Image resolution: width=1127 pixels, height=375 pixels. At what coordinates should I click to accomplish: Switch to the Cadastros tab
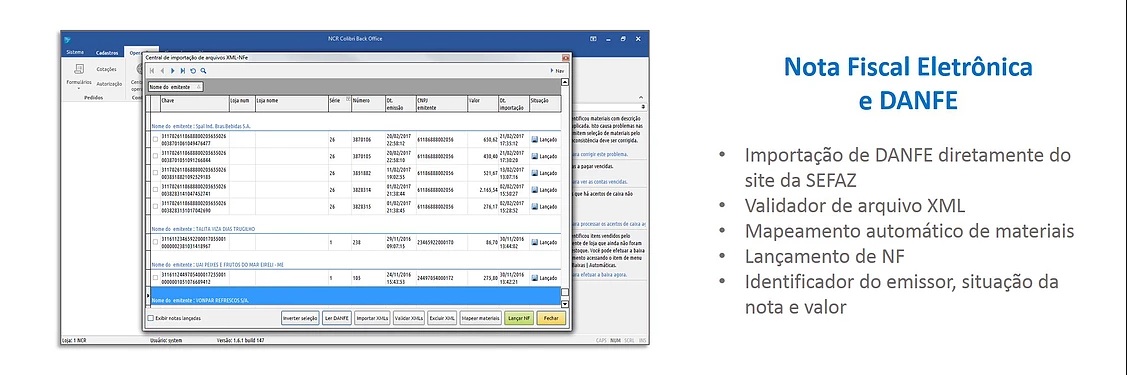[x=106, y=52]
